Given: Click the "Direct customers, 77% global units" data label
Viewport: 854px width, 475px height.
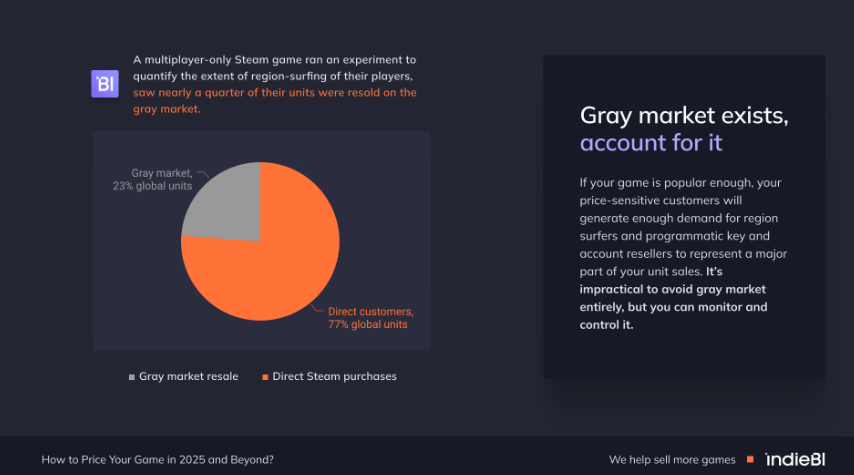Looking at the screenshot, I should click(370, 317).
